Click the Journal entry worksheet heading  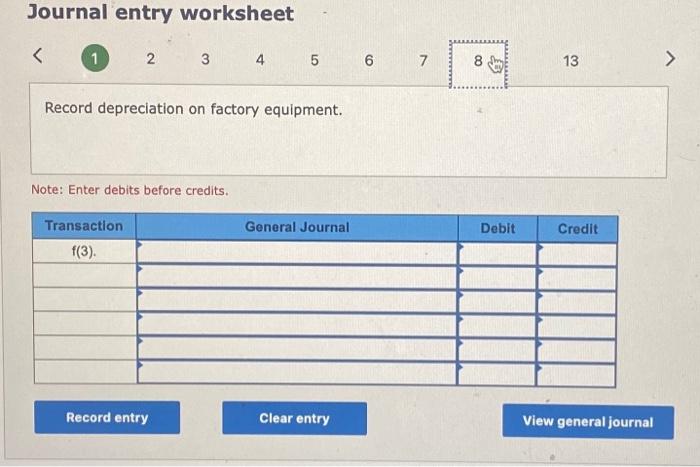coord(161,13)
